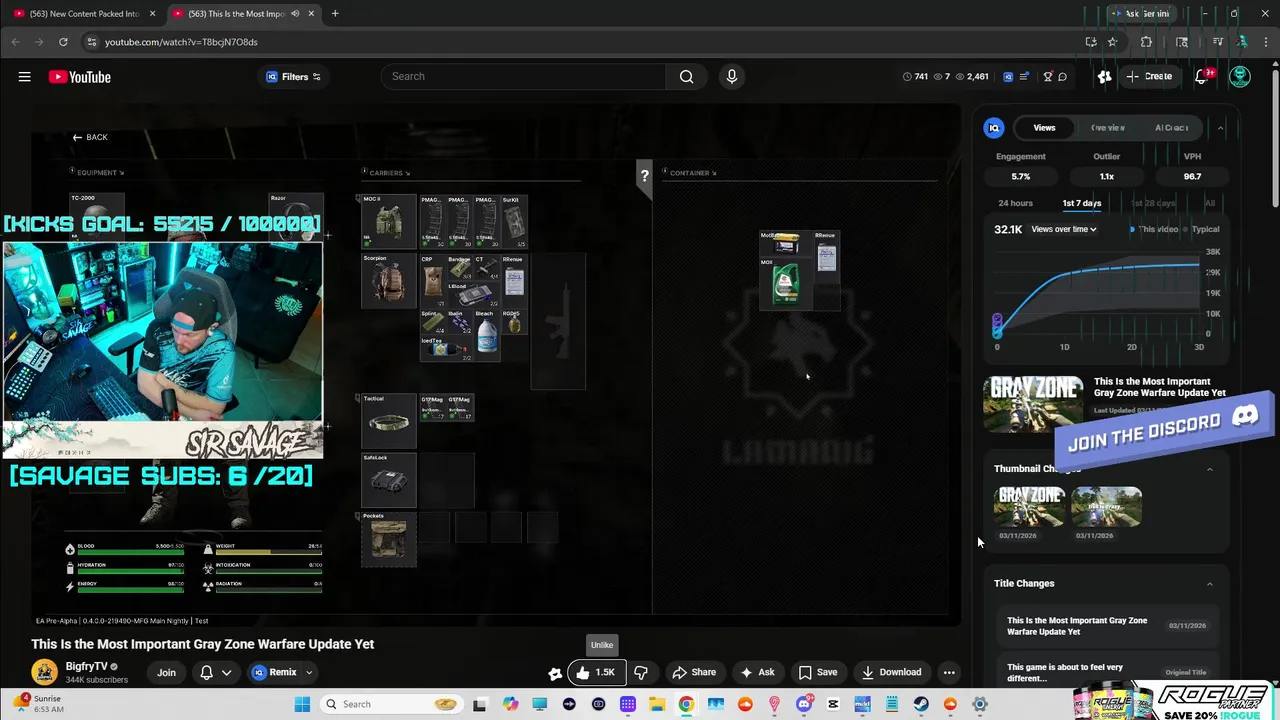Collapse the vidIQ panel with top chevron
The width and height of the screenshot is (1280, 720).
pyautogui.click(x=1220, y=128)
